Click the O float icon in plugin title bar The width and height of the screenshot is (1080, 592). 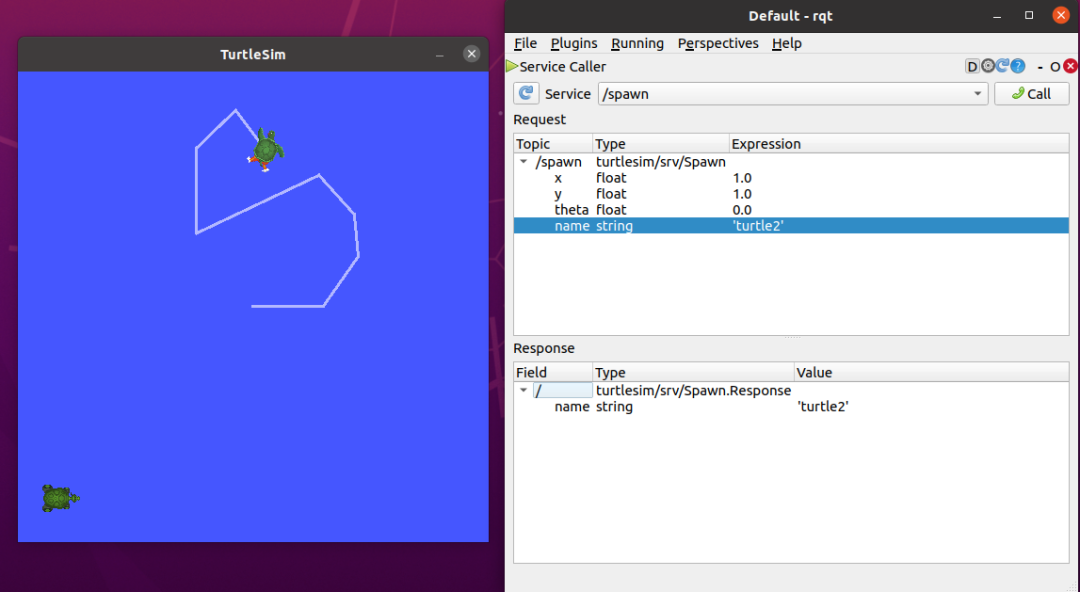tap(1055, 67)
